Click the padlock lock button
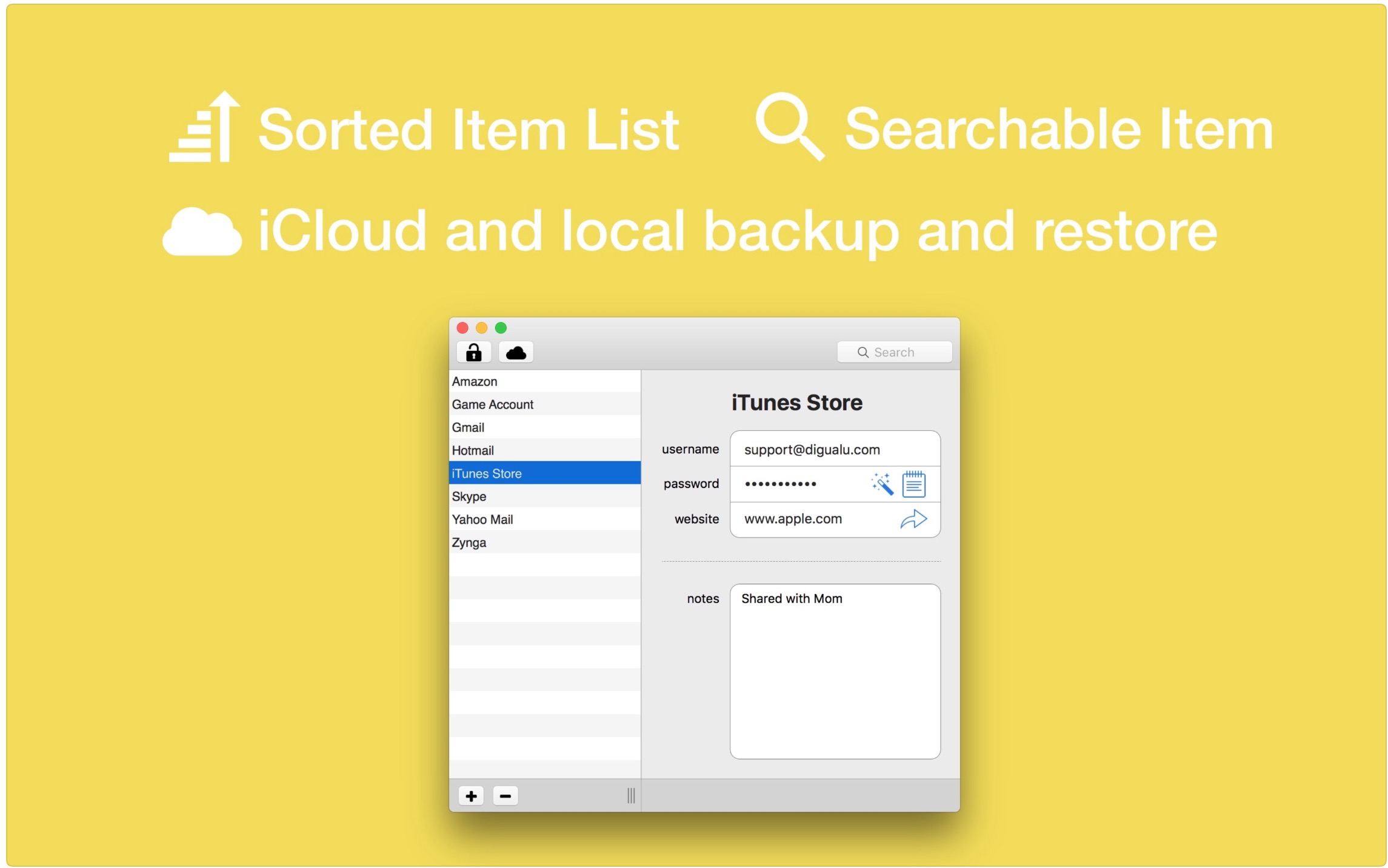The height and width of the screenshot is (868, 1388). 473,352
